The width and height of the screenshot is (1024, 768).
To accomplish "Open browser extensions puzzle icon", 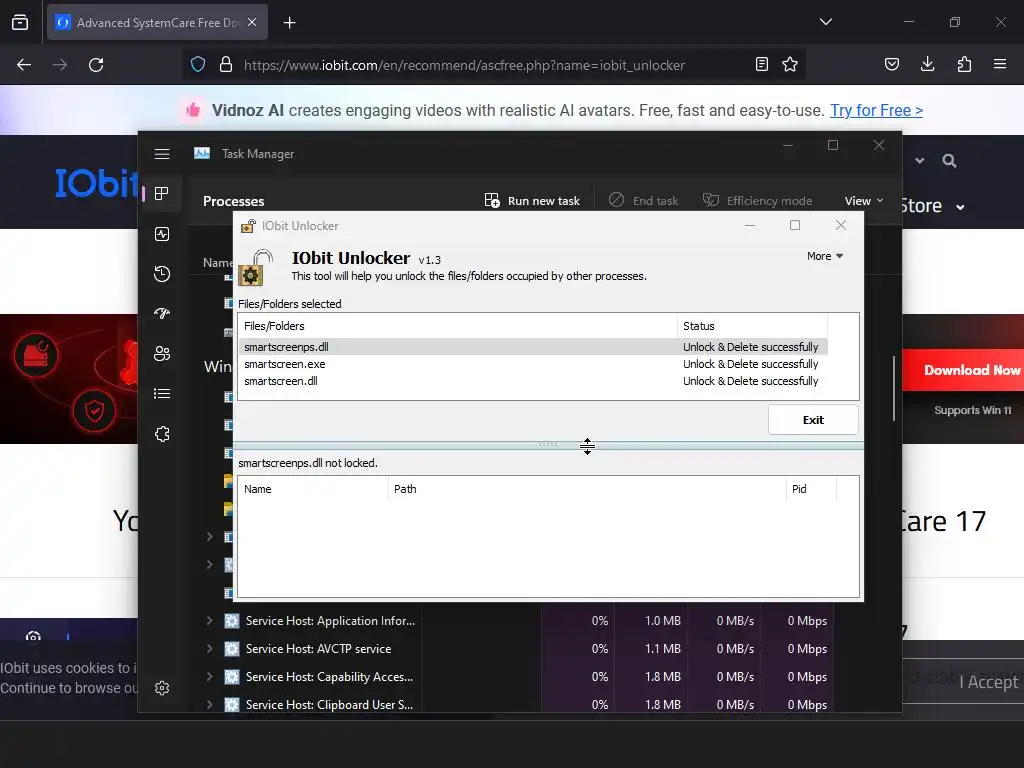I will 964,64.
